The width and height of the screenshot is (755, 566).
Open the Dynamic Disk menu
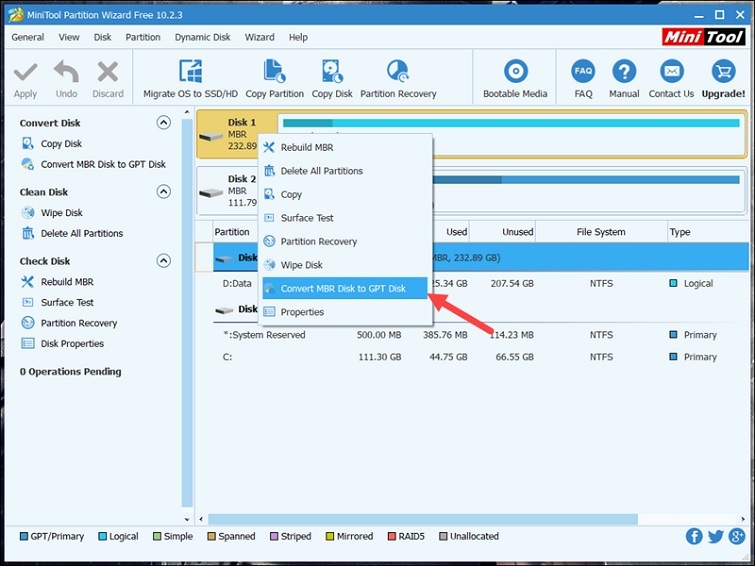tap(202, 37)
